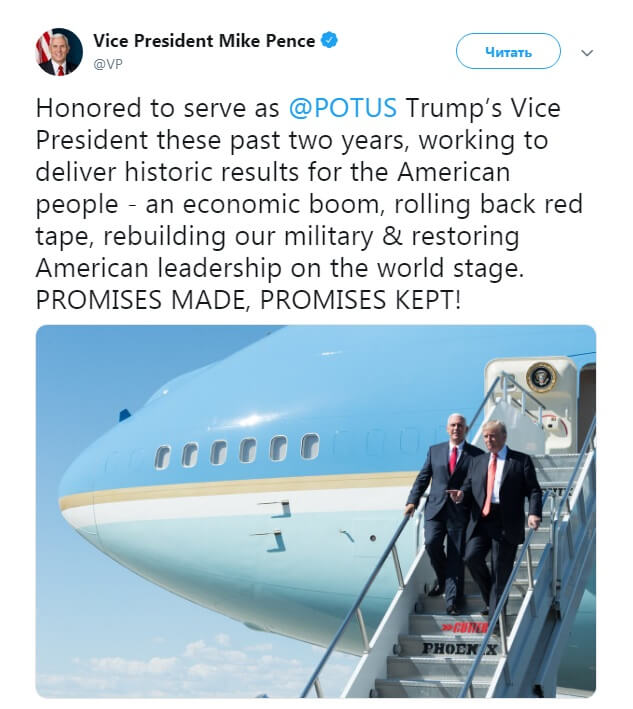Click the PHOENIX label on the stairs

(459, 649)
